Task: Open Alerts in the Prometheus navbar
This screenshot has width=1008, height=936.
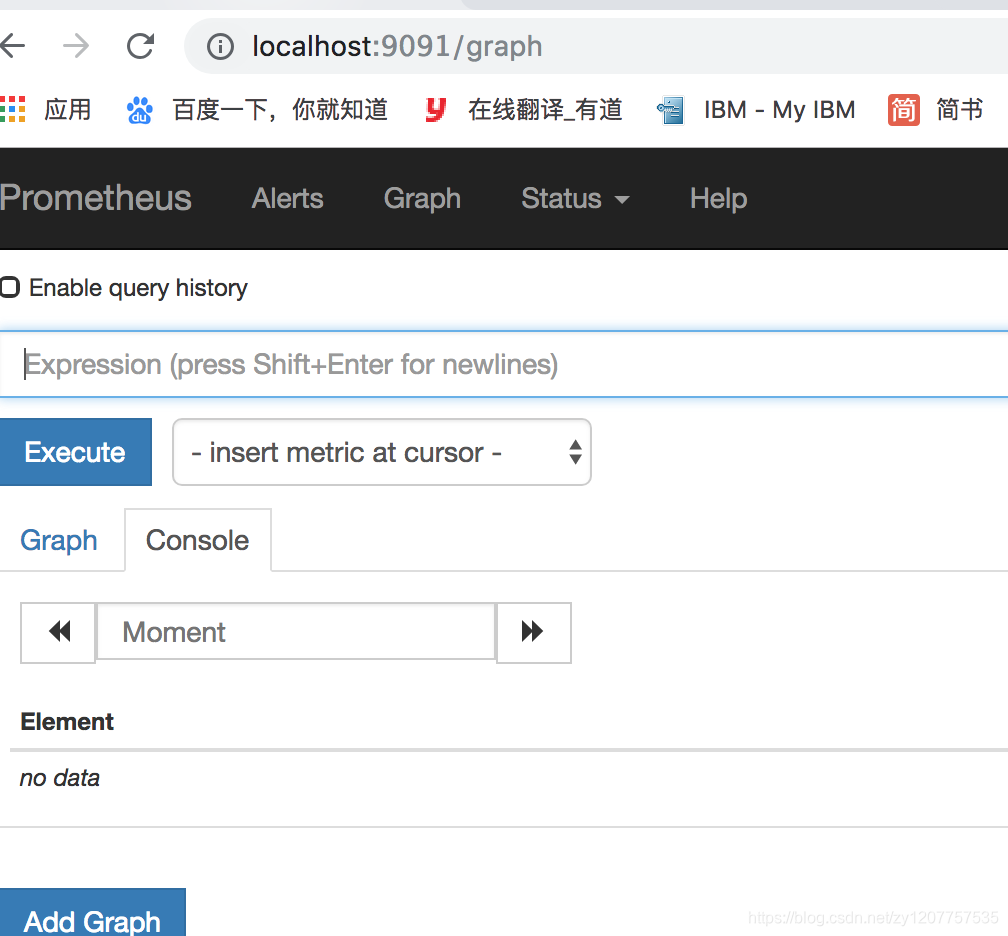Action: coord(287,198)
